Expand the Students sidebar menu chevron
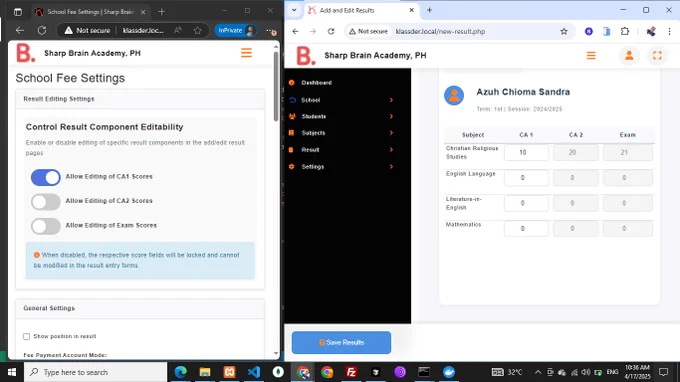Image resolution: width=680 pixels, height=382 pixels. [391, 116]
